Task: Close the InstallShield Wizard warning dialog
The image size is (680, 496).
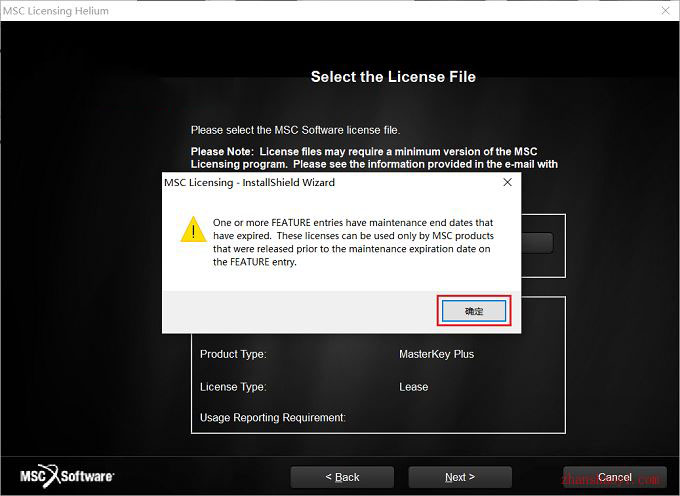Action: pyautogui.click(x=507, y=182)
